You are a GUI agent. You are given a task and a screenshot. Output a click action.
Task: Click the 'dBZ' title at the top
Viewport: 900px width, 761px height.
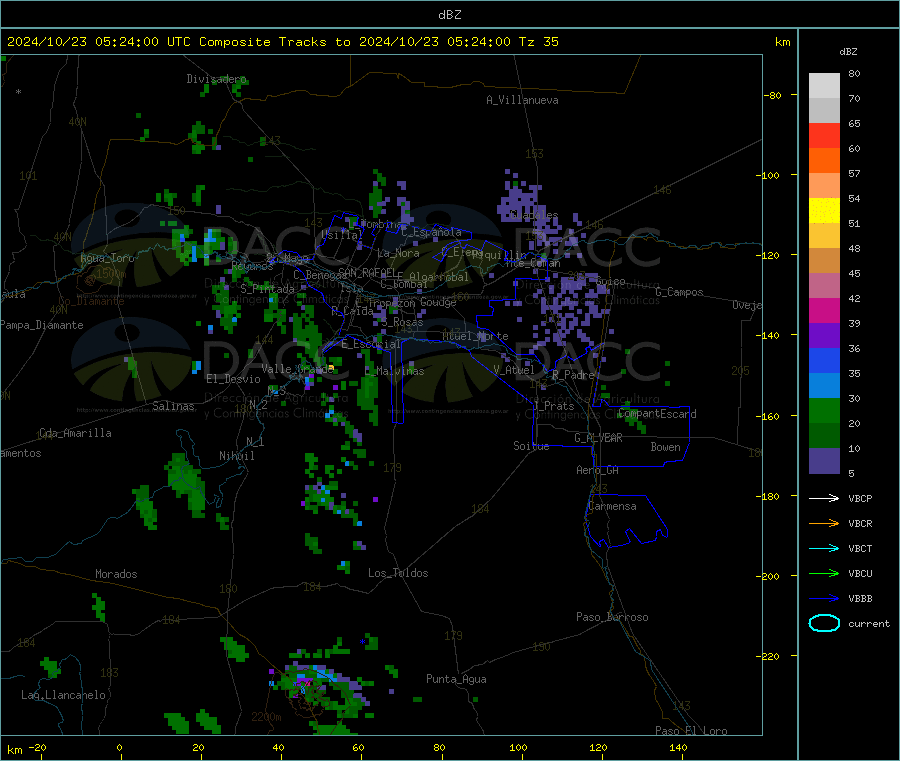pyautogui.click(x=449, y=15)
